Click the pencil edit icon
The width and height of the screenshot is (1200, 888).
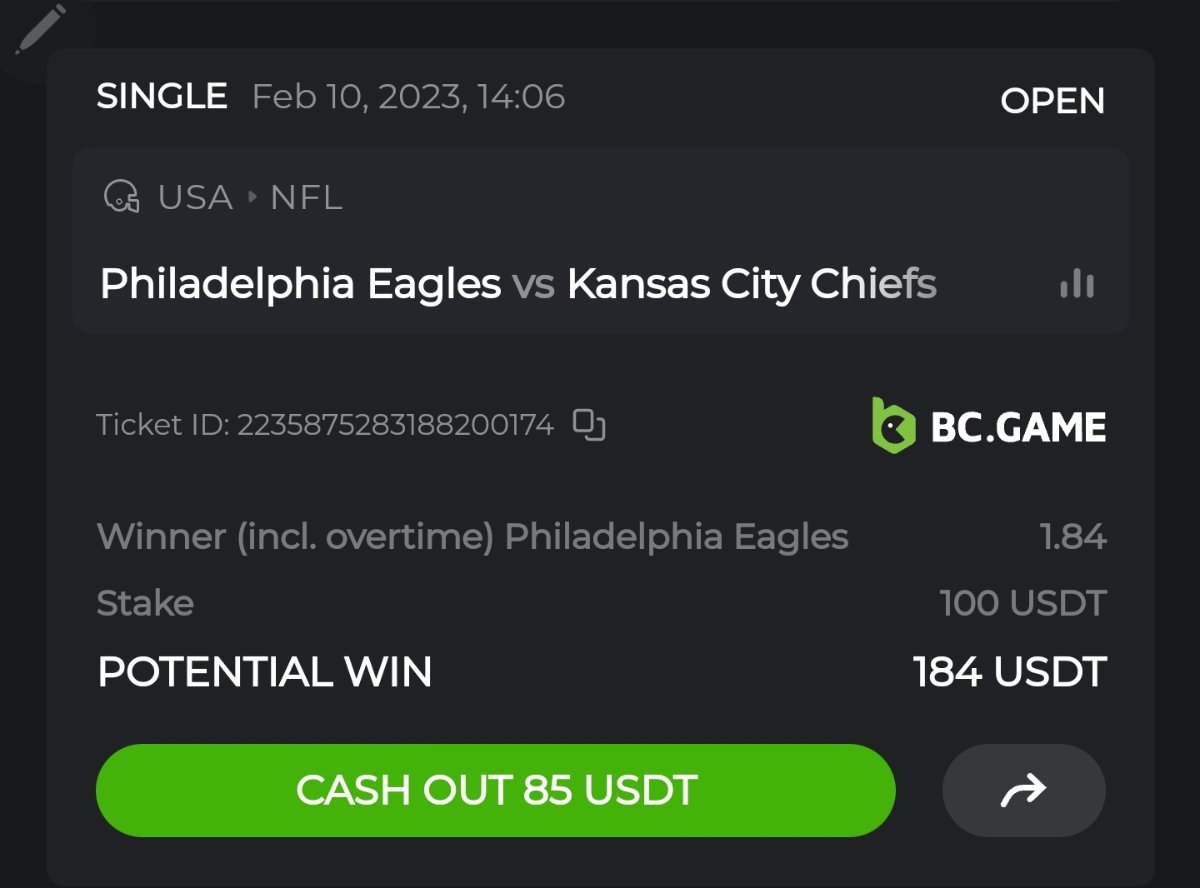click(x=42, y=29)
